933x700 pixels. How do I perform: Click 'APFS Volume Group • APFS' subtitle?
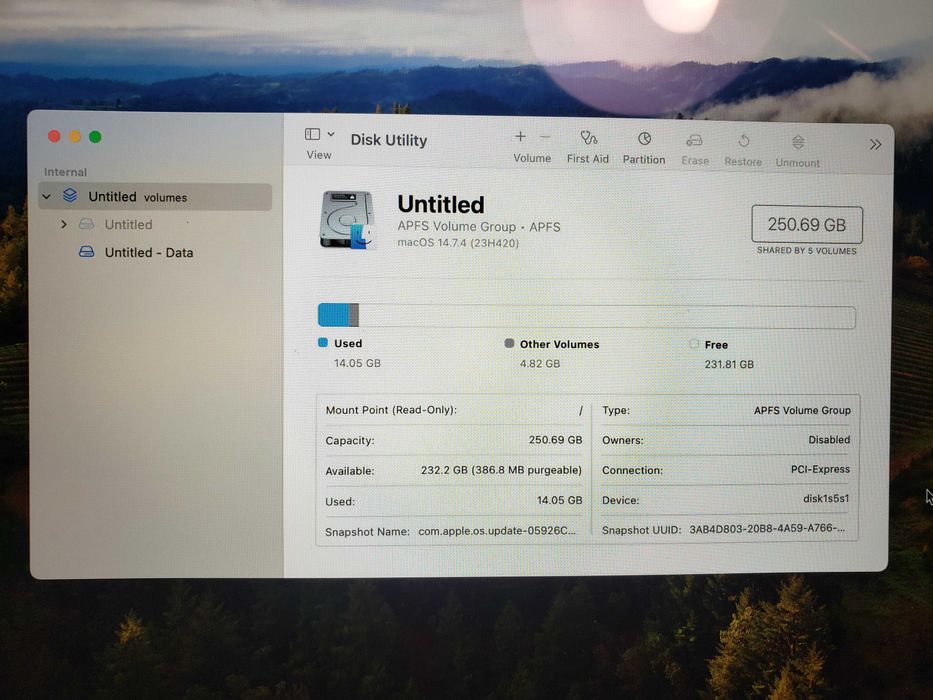(x=479, y=227)
